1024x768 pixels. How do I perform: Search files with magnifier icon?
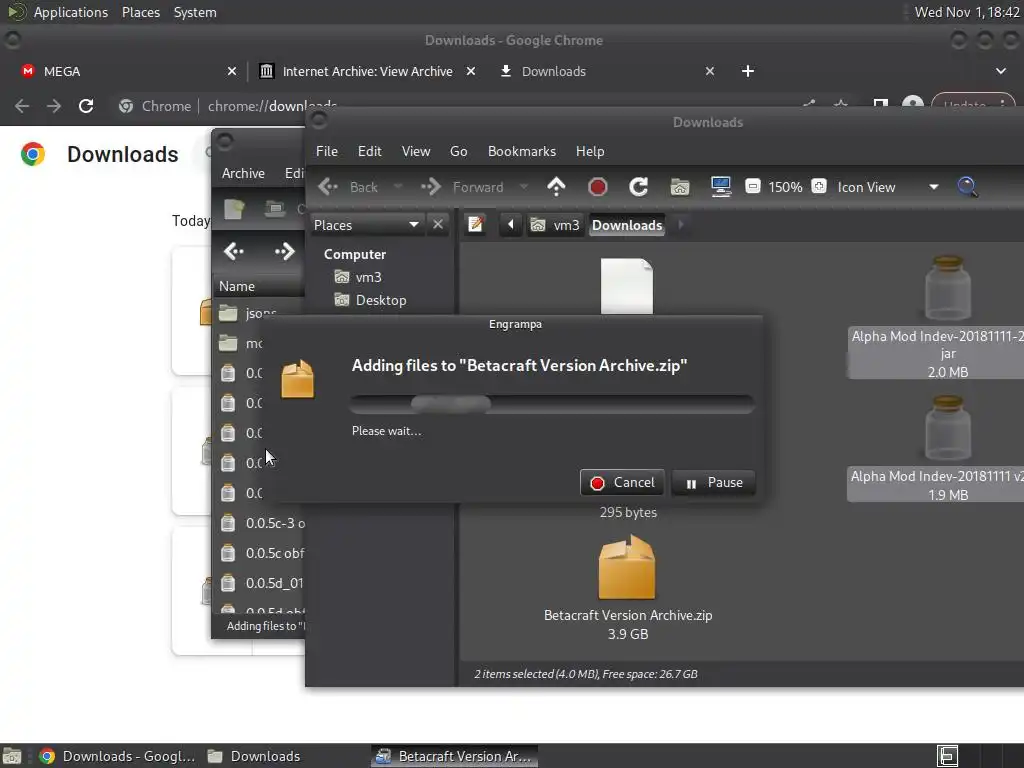967,187
